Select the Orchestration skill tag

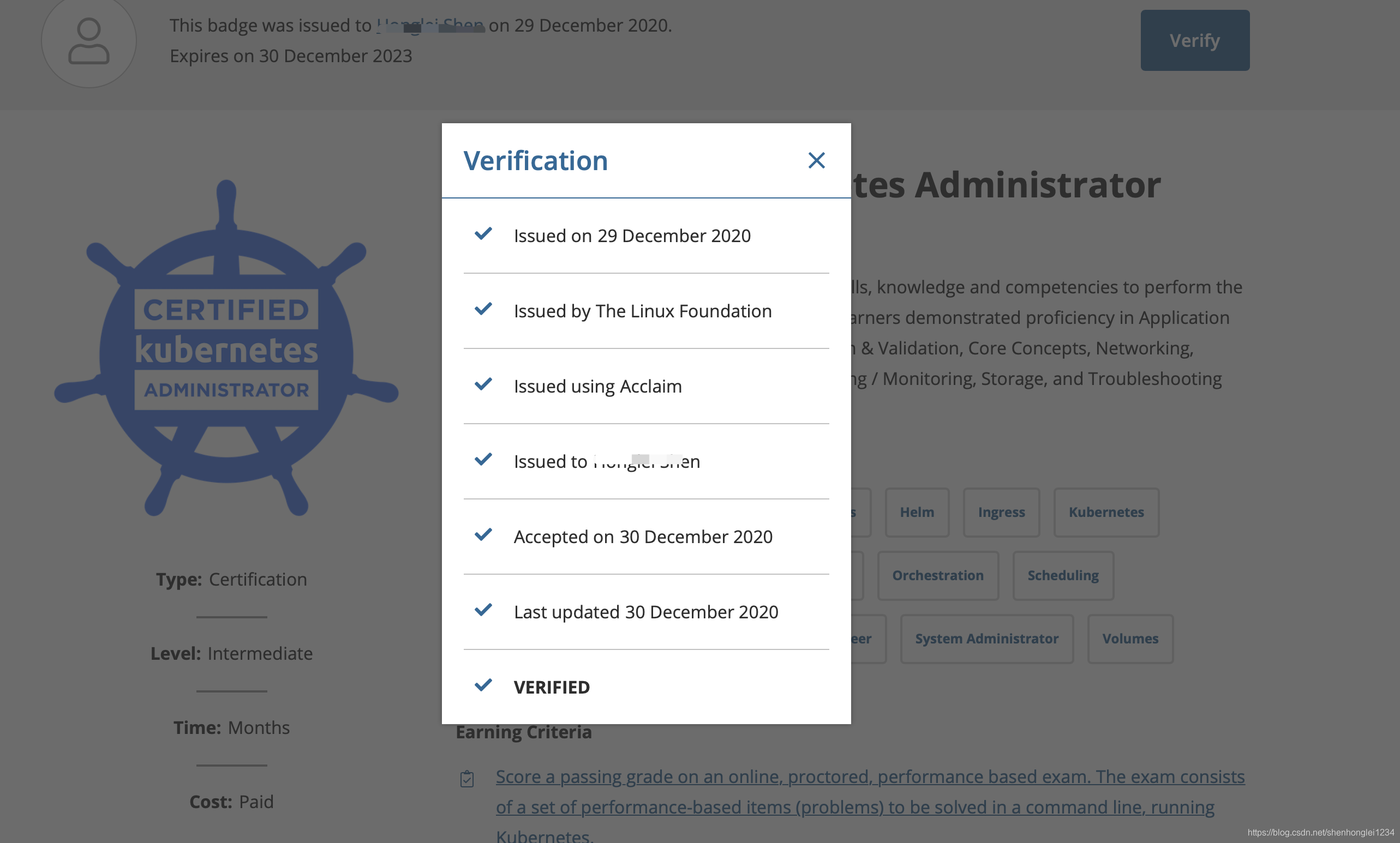[x=937, y=575]
